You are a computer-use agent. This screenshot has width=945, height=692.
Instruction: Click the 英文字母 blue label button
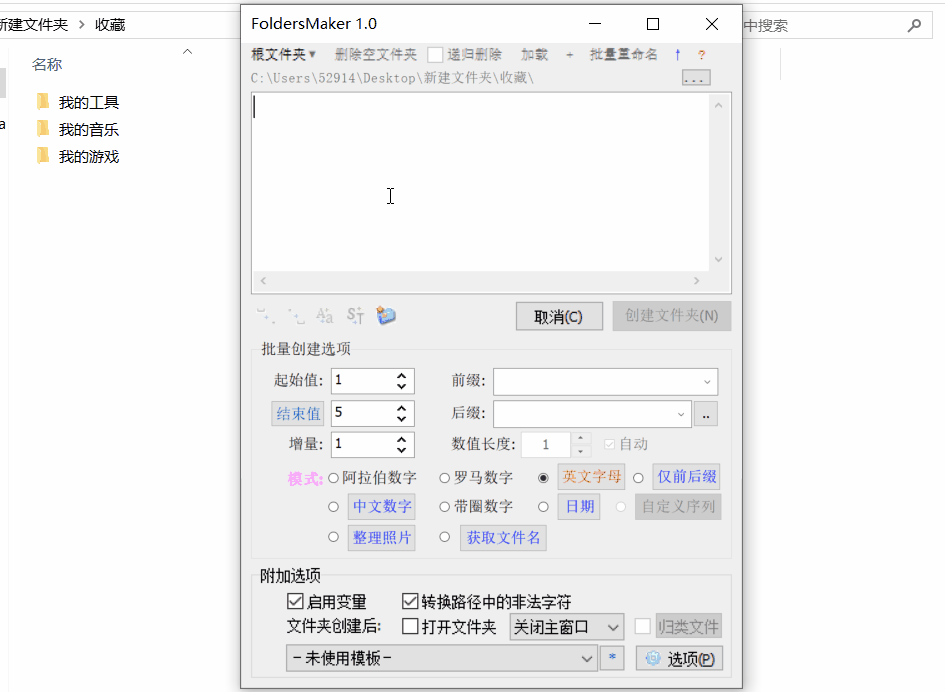click(x=591, y=477)
